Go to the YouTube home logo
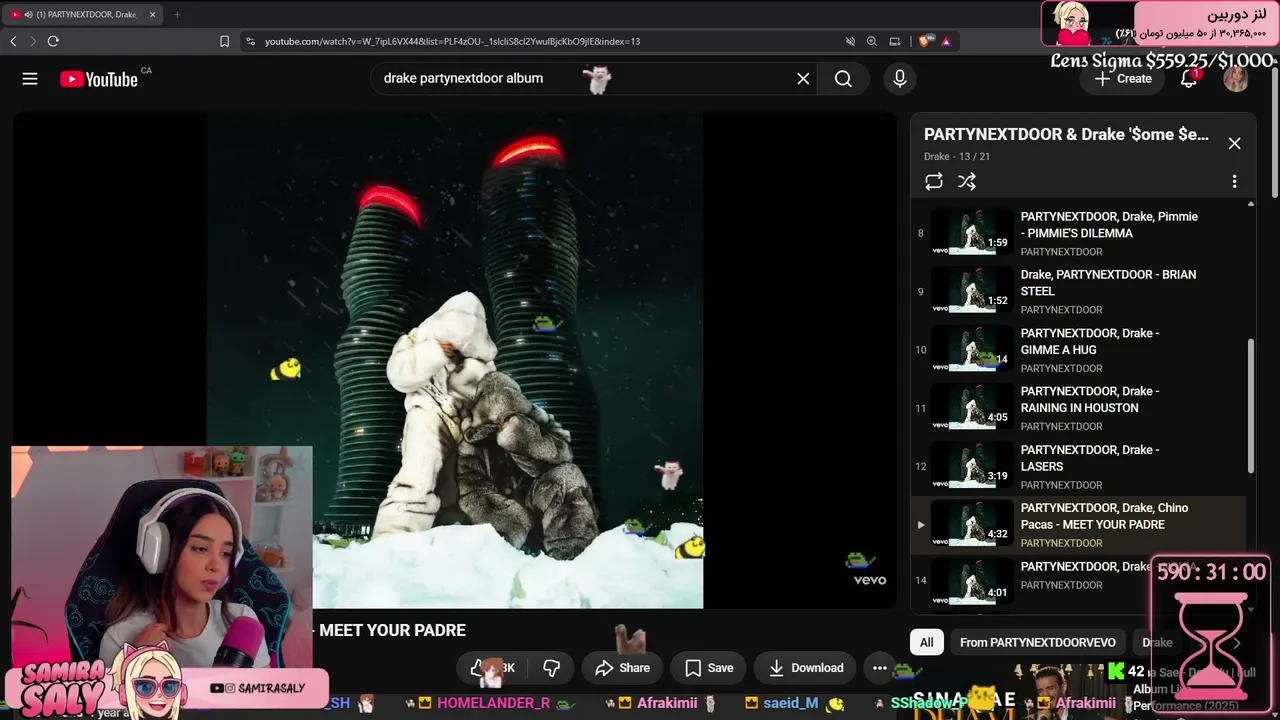 [99, 79]
